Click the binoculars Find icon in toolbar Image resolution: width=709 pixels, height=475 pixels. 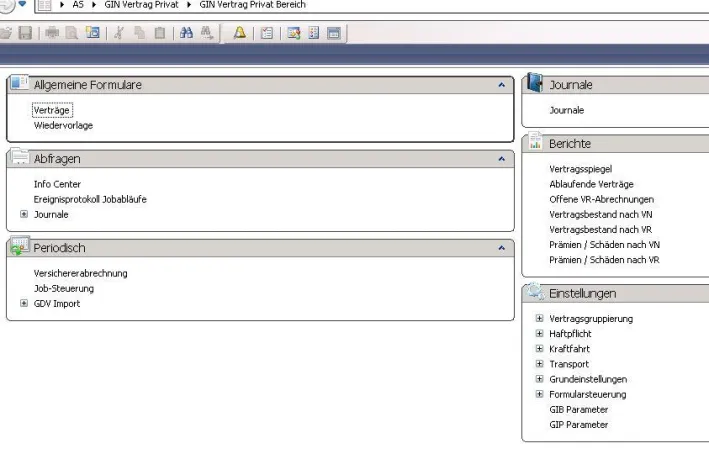[x=187, y=33]
